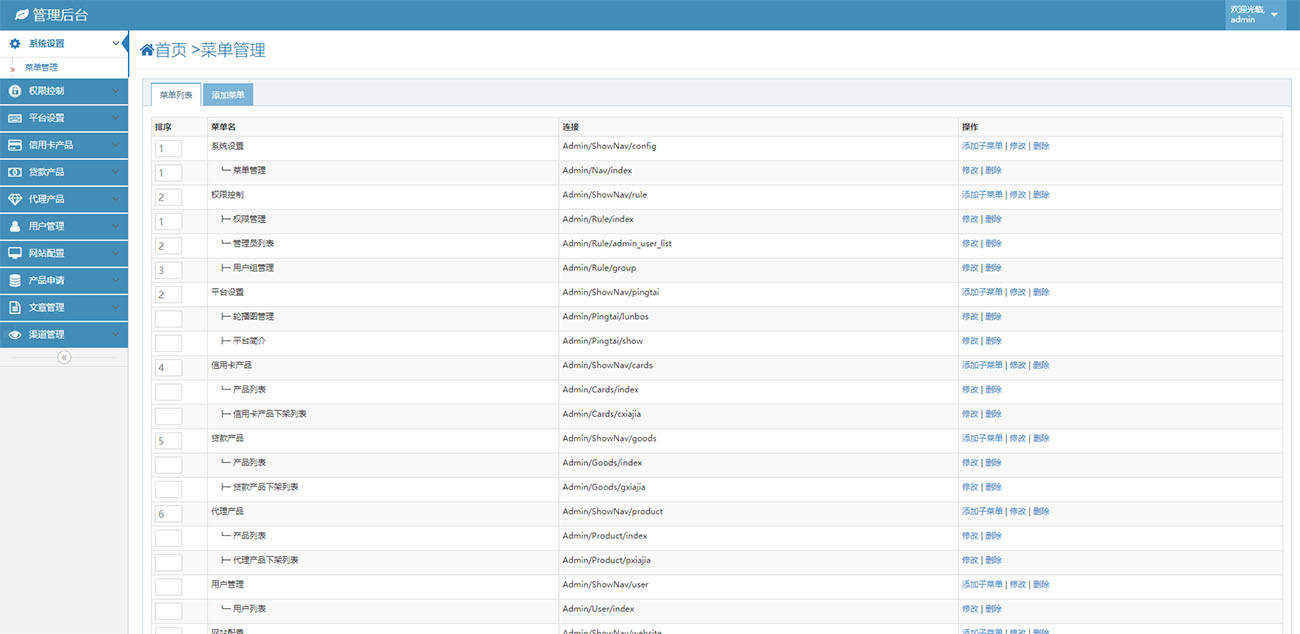Switch to the 菜单列表 tab
The width and height of the screenshot is (1300, 634).
point(176,94)
